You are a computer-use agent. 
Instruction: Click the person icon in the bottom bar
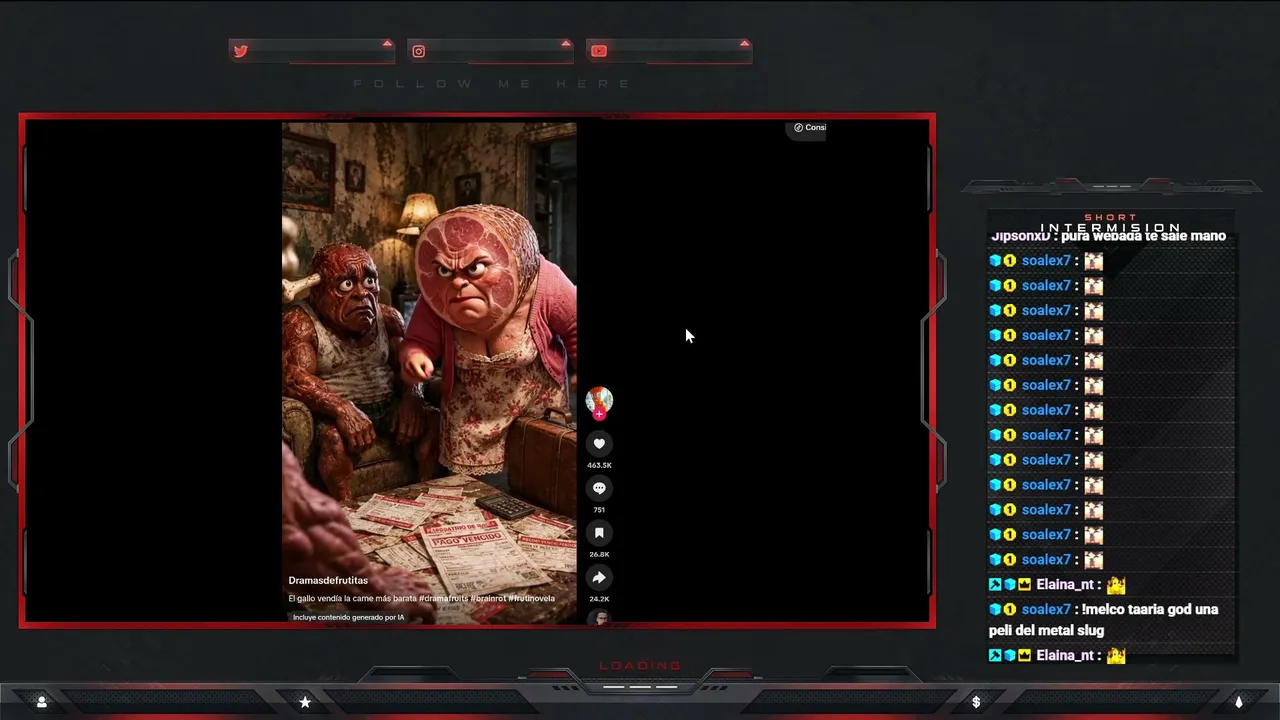click(x=41, y=702)
